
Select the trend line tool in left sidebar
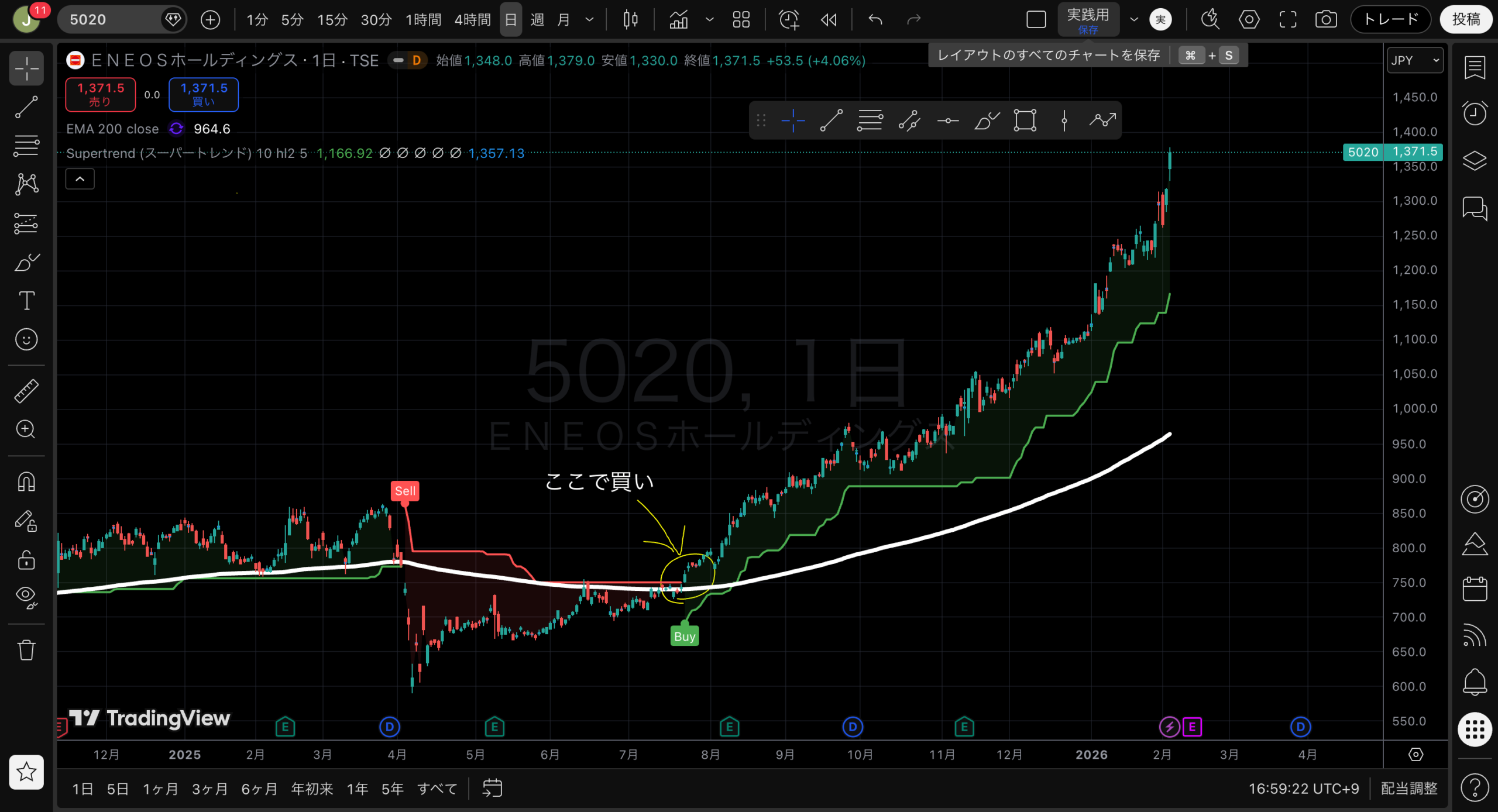pyautogui.click(x=26, y=107)
